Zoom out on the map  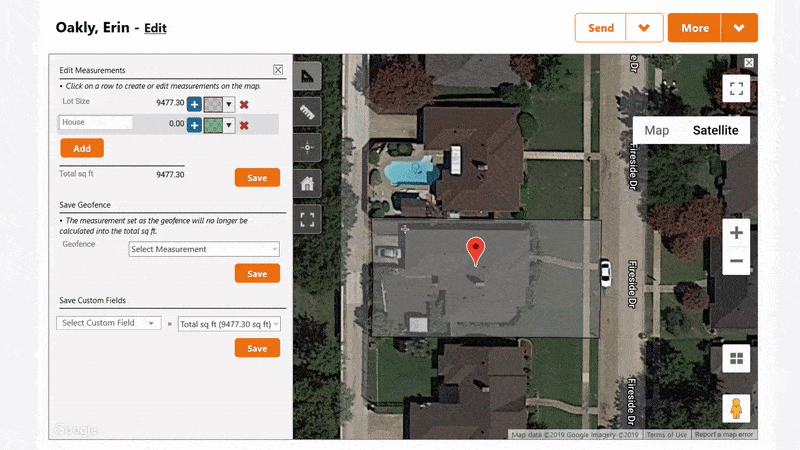(736, 261)
